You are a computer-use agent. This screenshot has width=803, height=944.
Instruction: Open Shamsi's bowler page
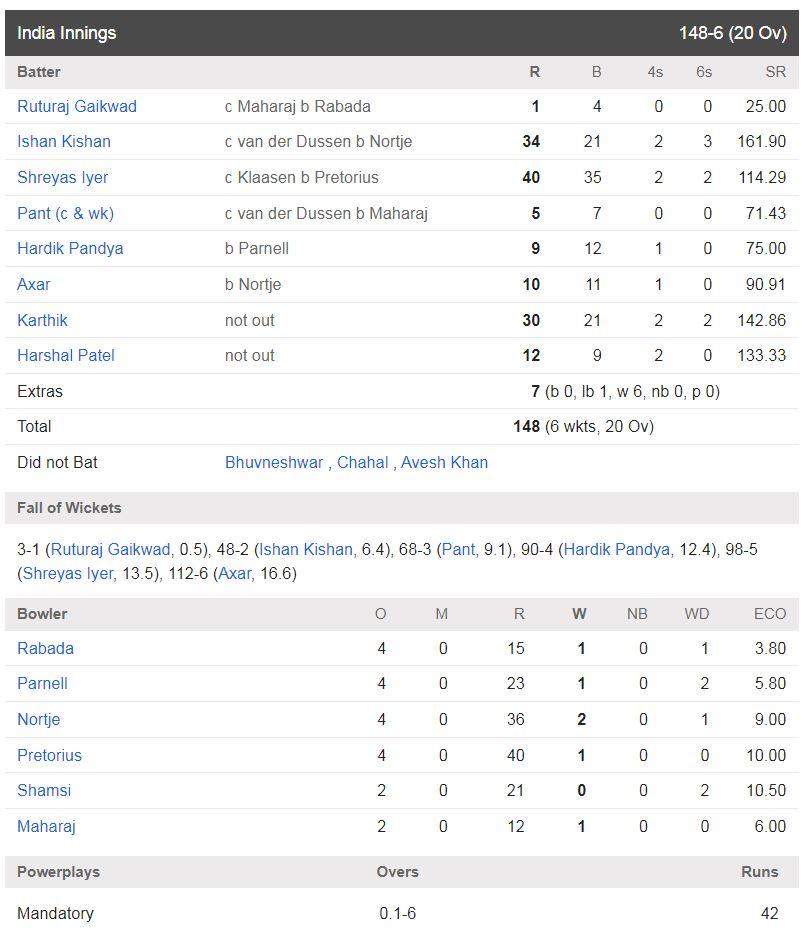[x=44, y=790]
